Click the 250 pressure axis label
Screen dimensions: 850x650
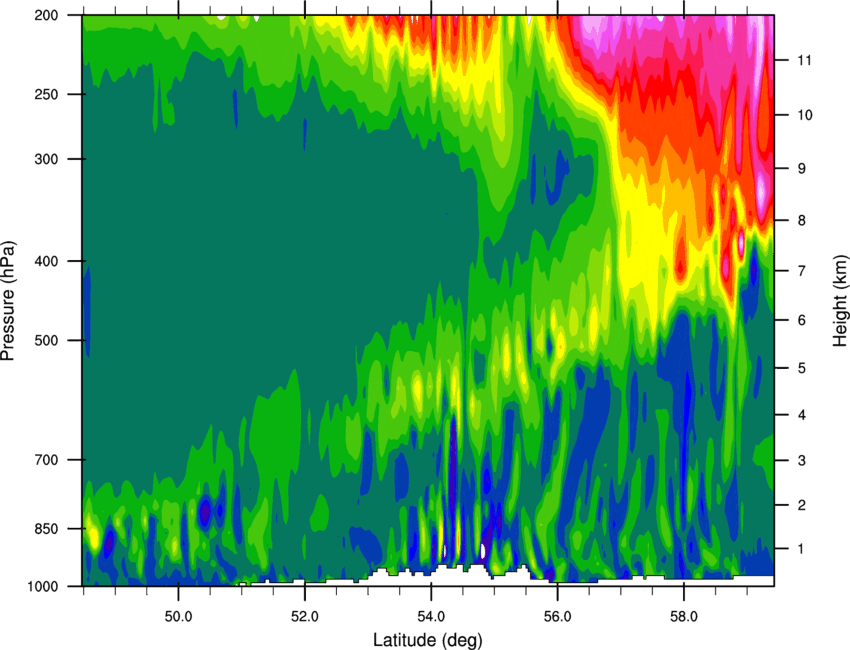pos(46,94)
